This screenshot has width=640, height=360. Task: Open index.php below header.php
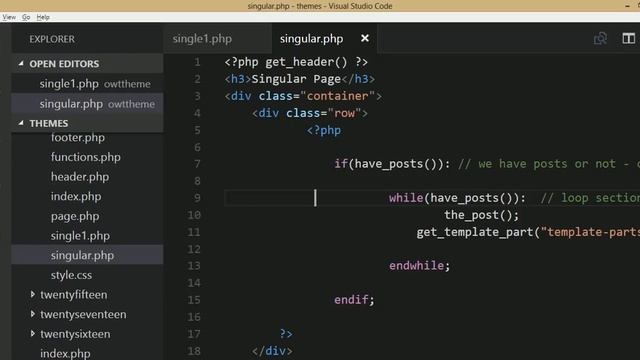point(76,196)
